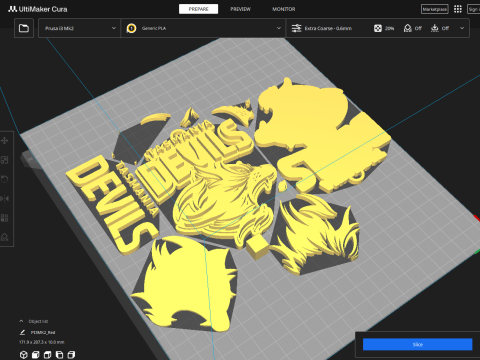Screen dimensions: 480x360
Task: Click the UltiMaker Cura logo
Action: click(x=38, y=9)
